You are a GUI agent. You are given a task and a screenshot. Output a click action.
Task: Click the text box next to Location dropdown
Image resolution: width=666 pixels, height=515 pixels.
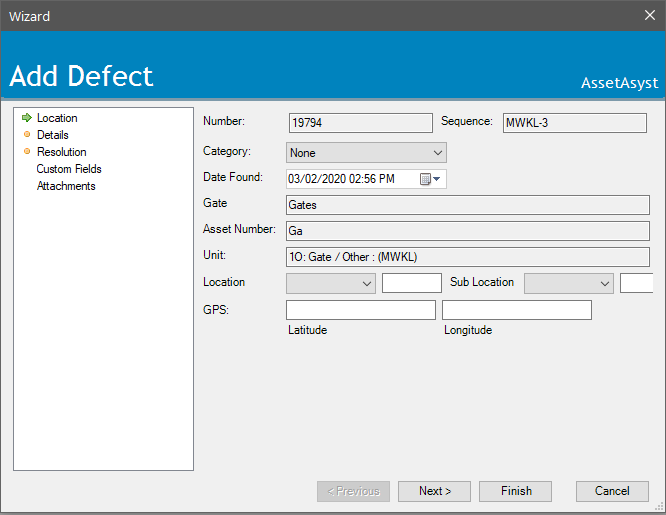tap(411, 283)
